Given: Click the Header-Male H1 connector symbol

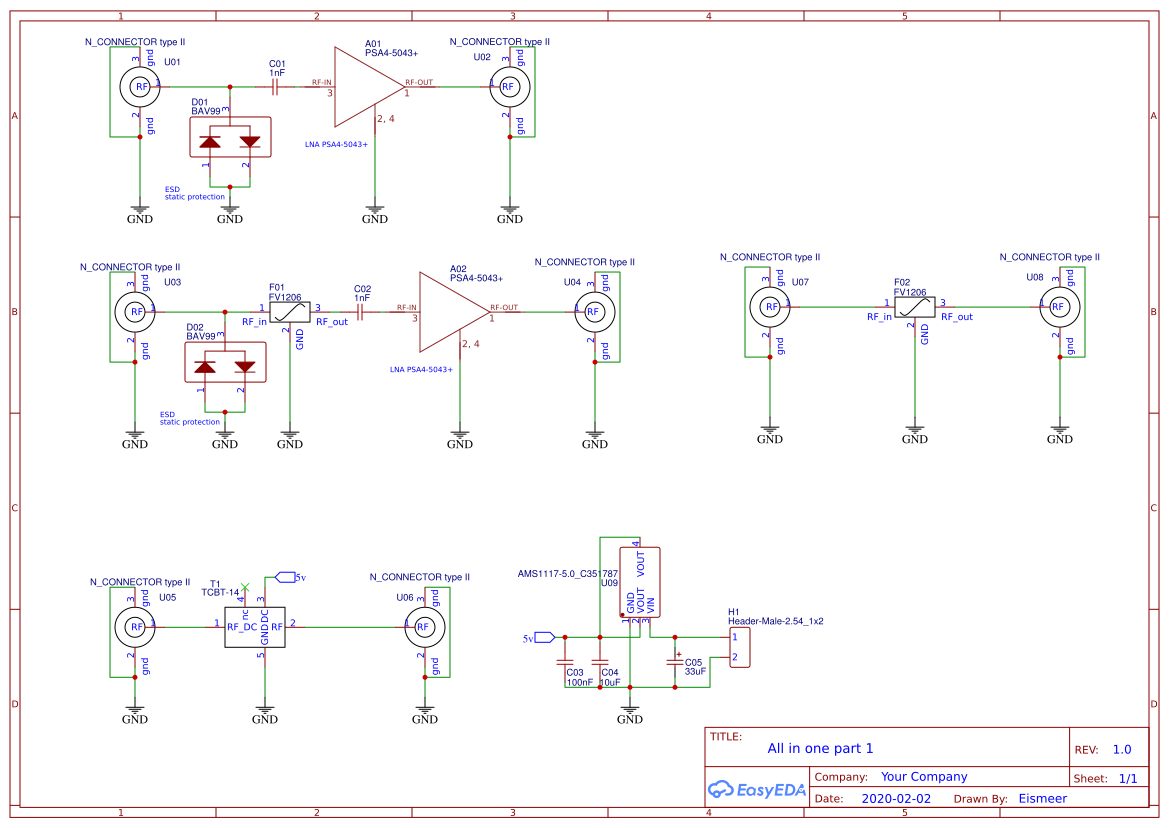Looking at the screenshot, I should (737, 645).
